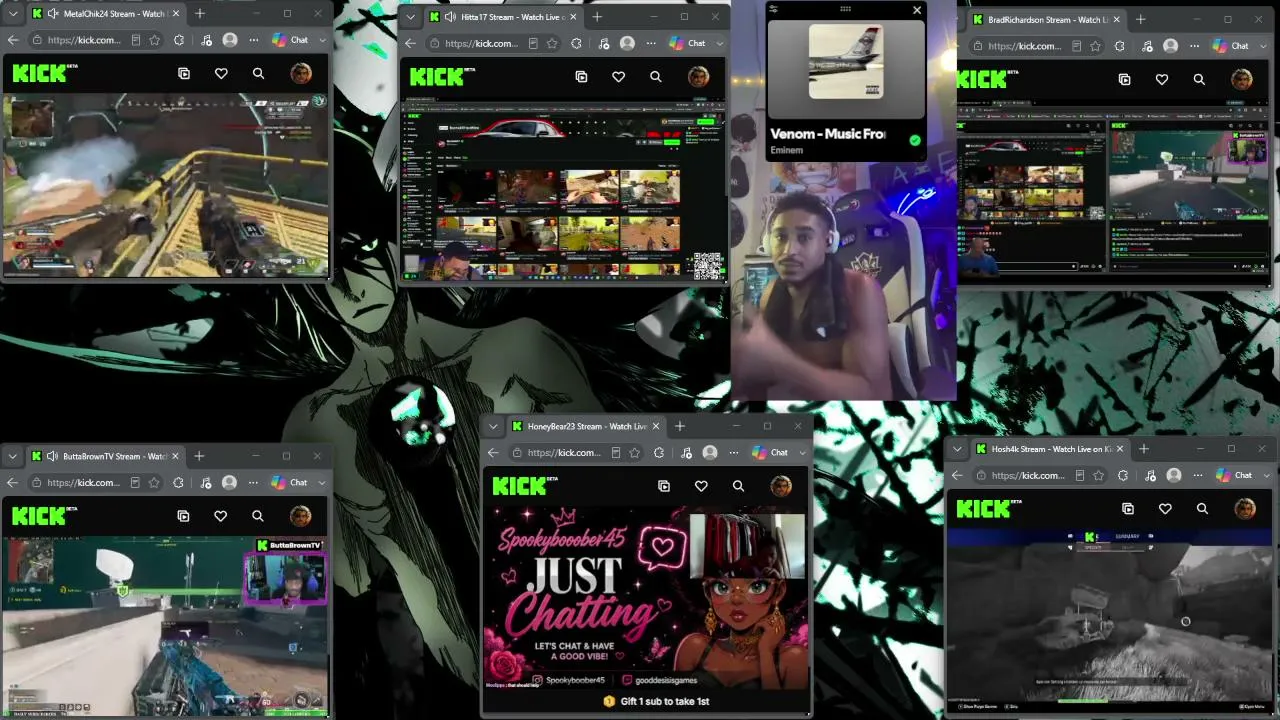Go back in the Hitta17 browser window
Viewport: 1280px width, 720px height.
410,44
